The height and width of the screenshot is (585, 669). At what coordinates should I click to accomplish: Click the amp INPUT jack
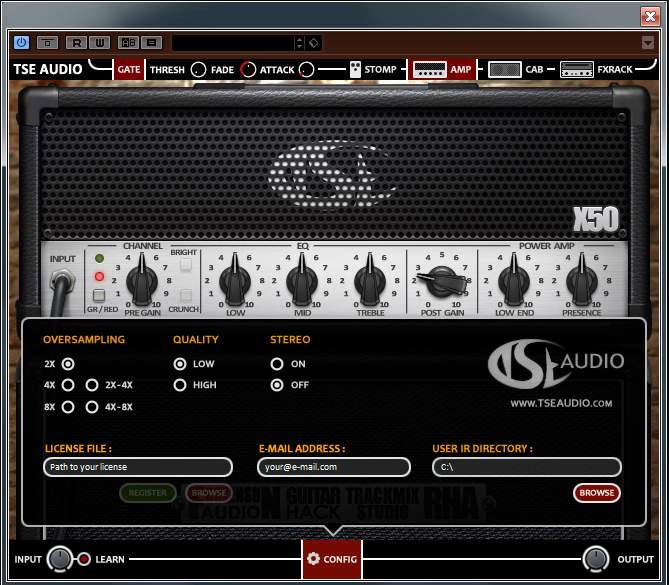pos(63,282)
